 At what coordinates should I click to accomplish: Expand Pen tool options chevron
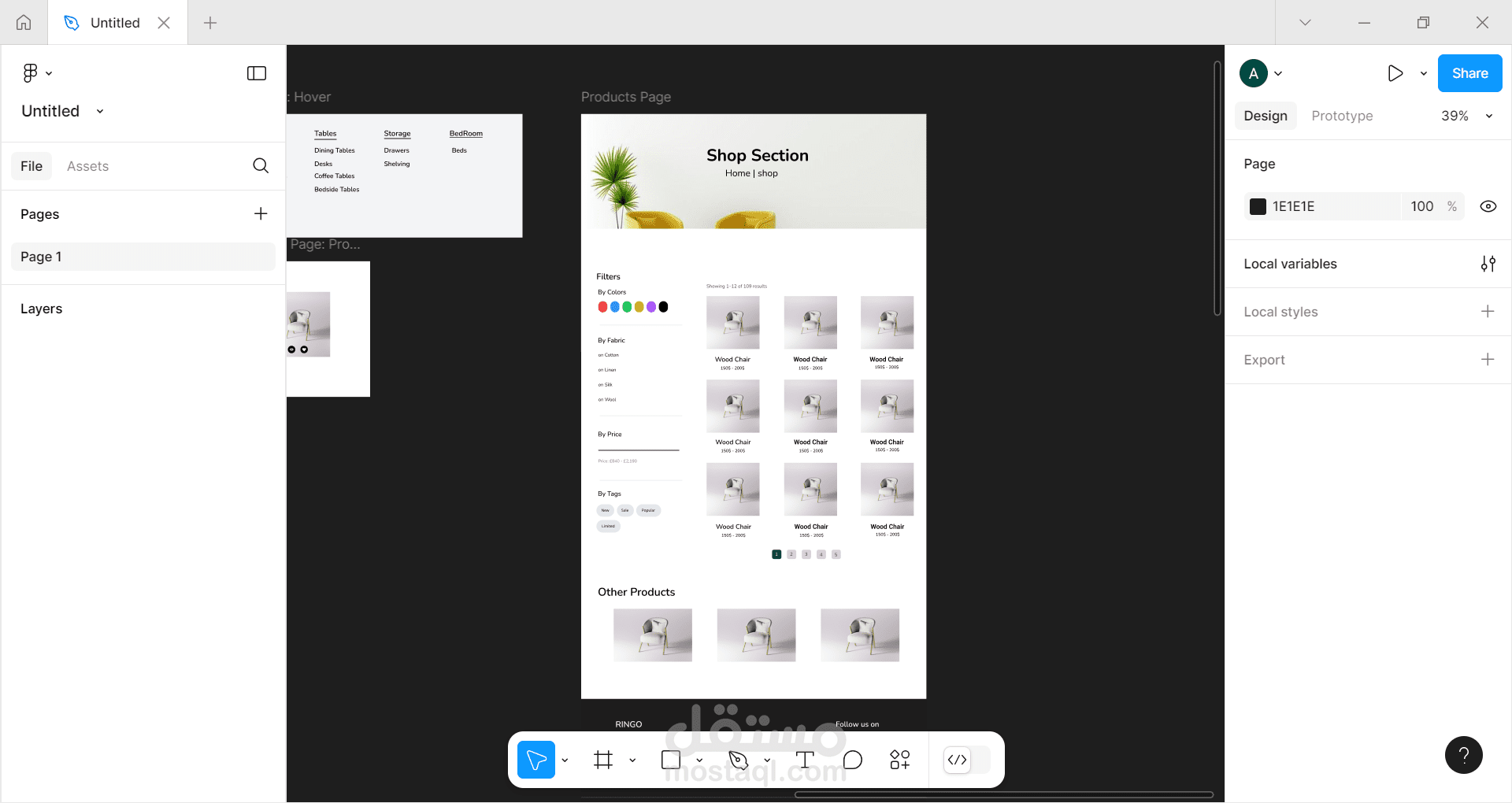click(x=767, y=760)
